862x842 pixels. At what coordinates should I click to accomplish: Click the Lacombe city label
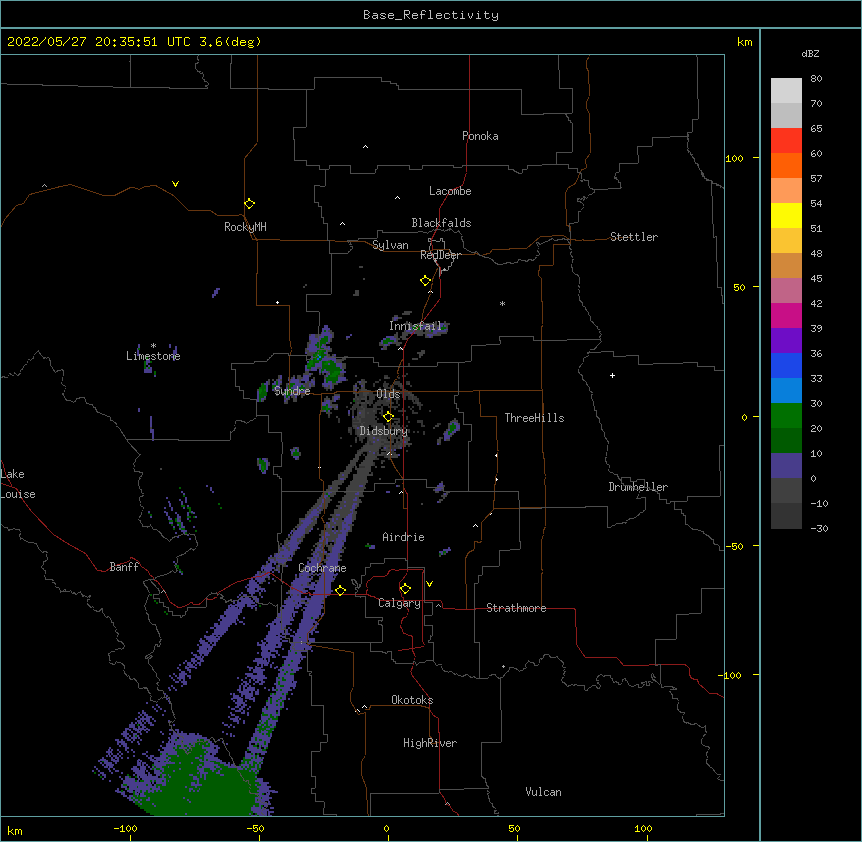450,191
